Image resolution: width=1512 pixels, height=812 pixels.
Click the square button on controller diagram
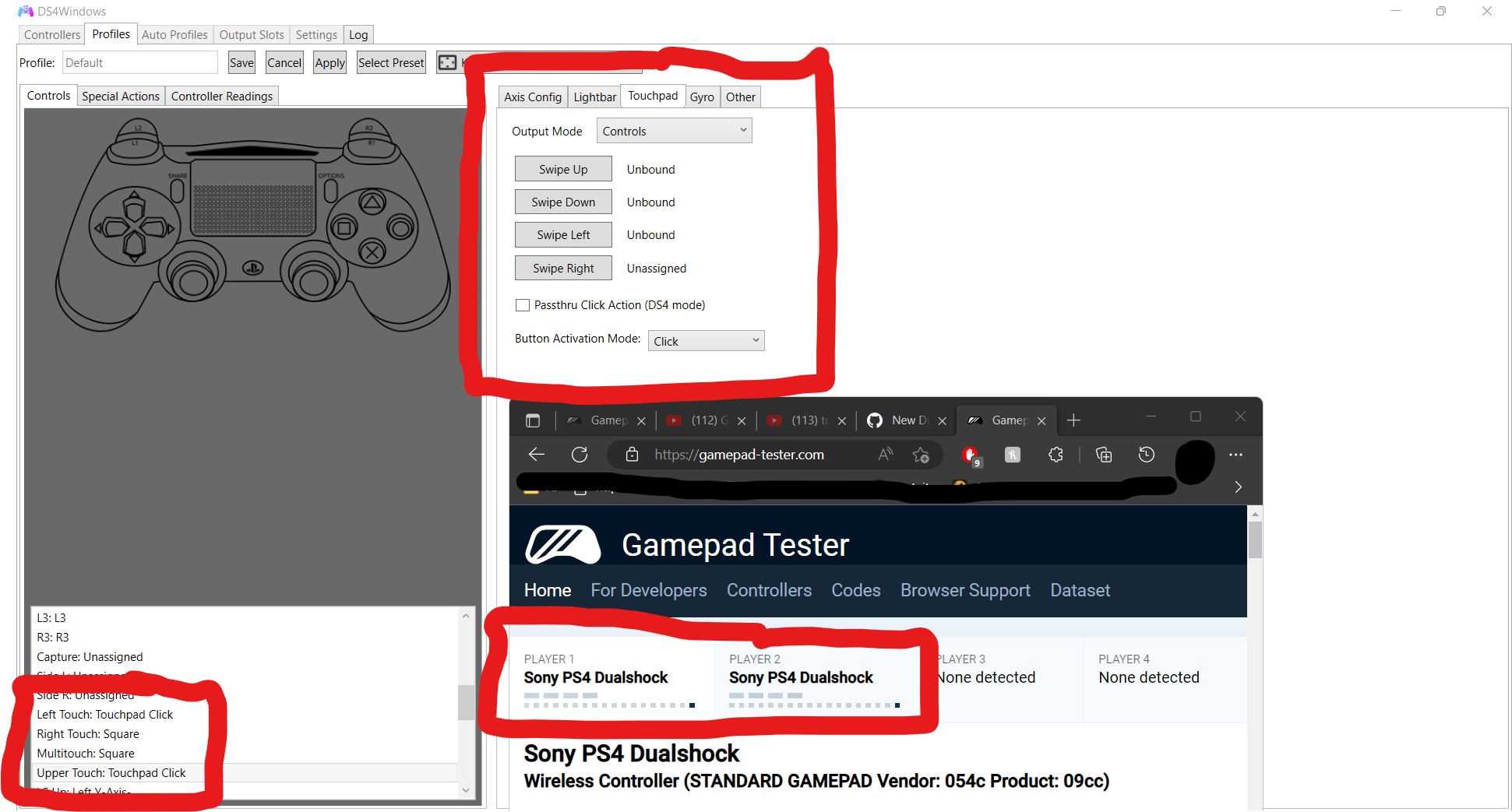coord(344,228)
